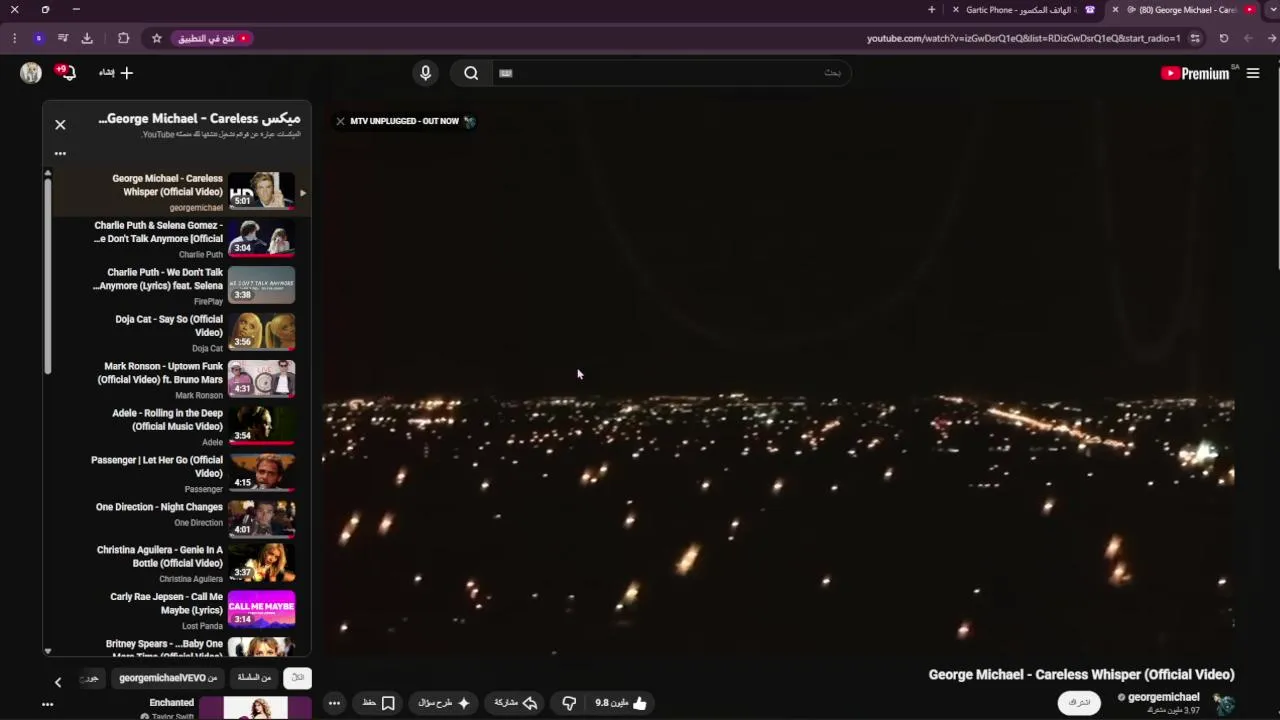Screen dimensions: 1280x720
Task: Click the MTV Unplugged - Out Now link
Action: pos(404,121)
